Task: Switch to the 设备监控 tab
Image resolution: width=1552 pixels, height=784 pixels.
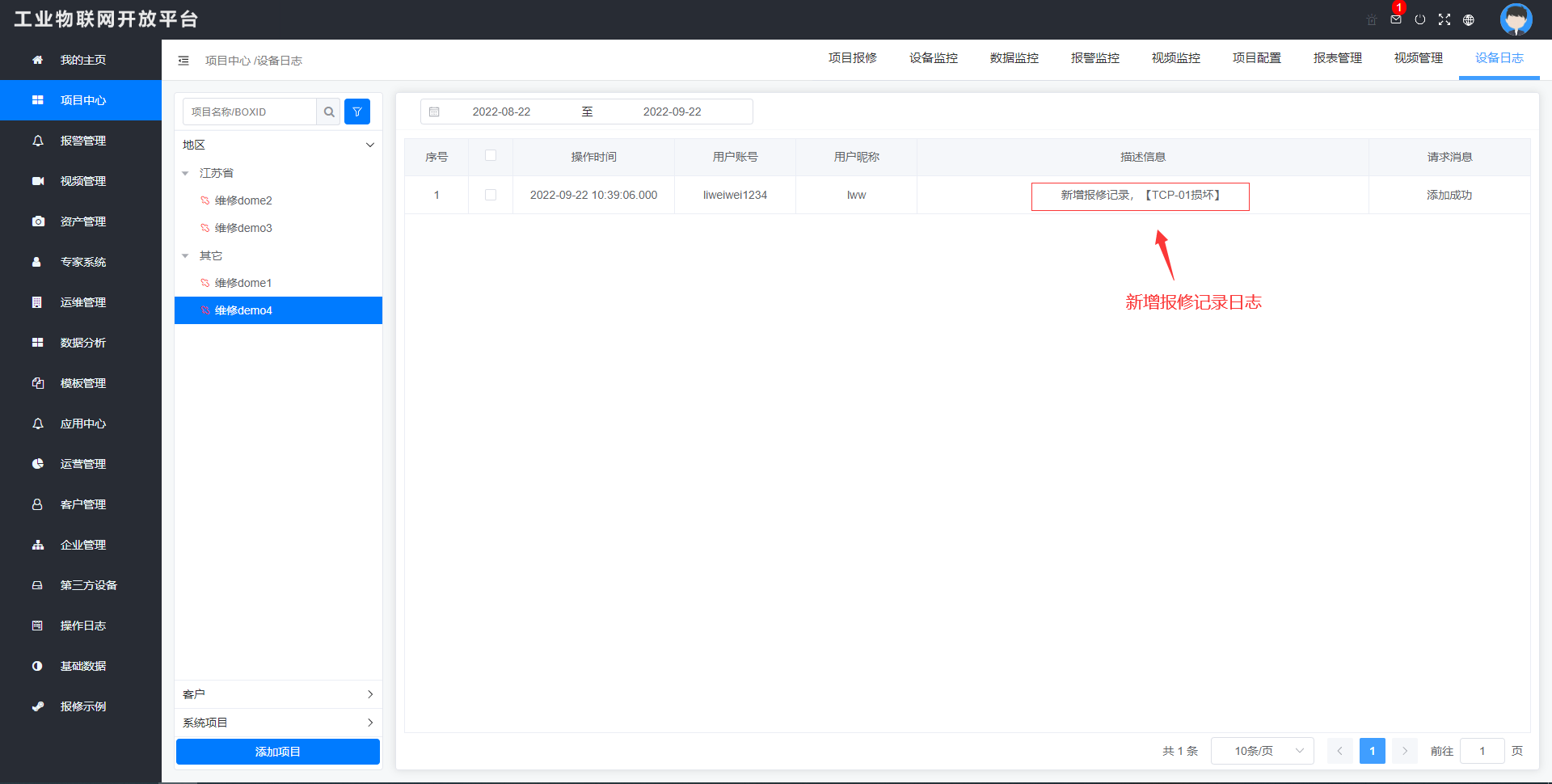Action: click(x=934, y=58)
